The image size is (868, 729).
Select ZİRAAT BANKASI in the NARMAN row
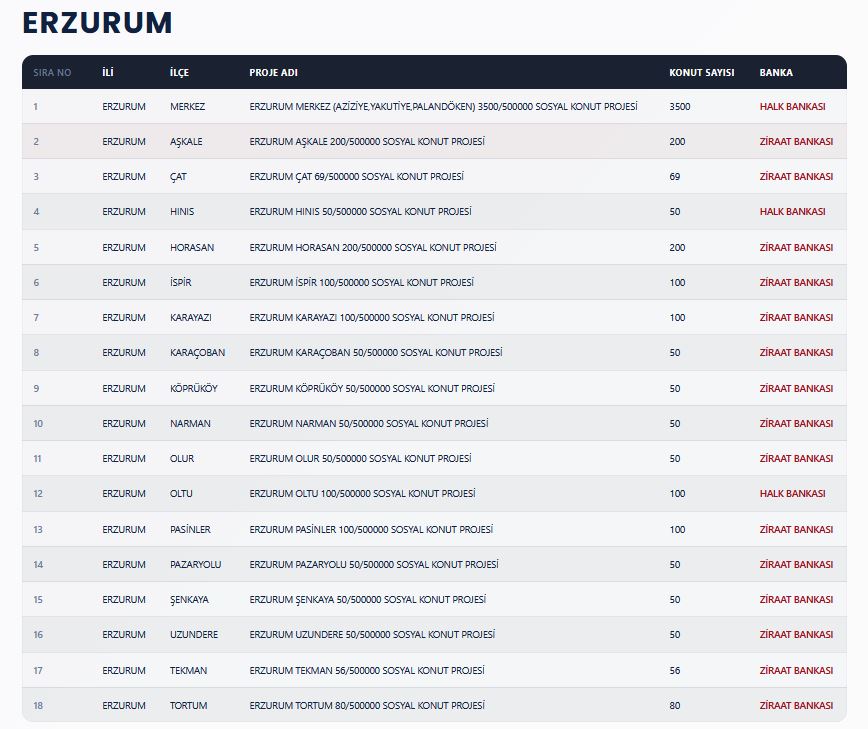[x=796, y=423]
